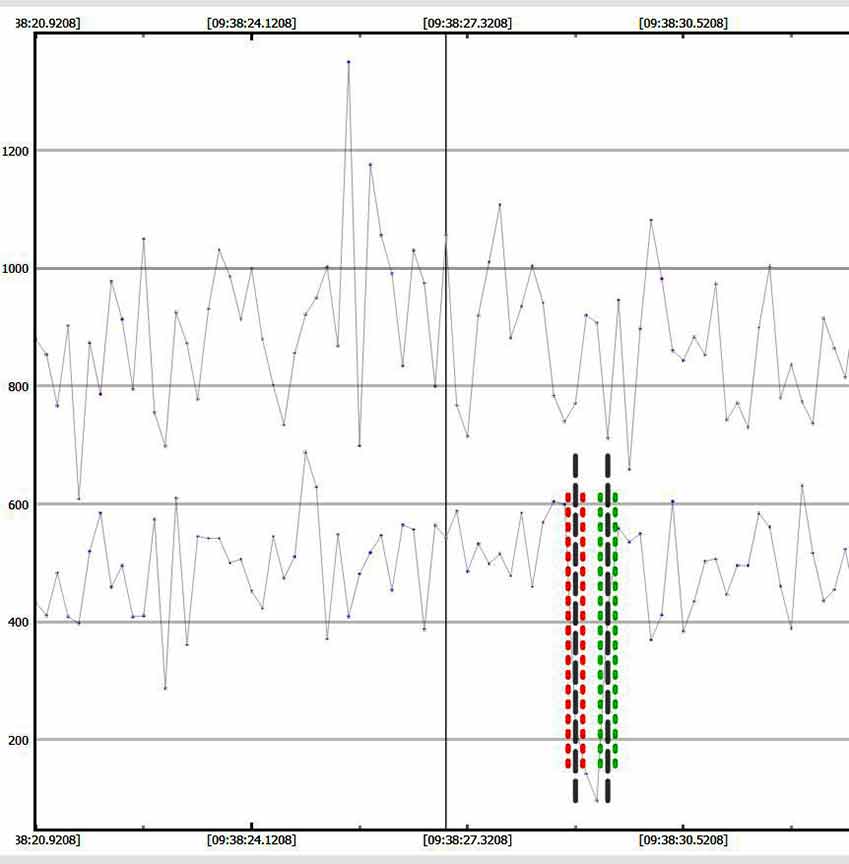Click the 800 y-axis label
Viewport: 849px width, 864px height.
pos(18,387)
